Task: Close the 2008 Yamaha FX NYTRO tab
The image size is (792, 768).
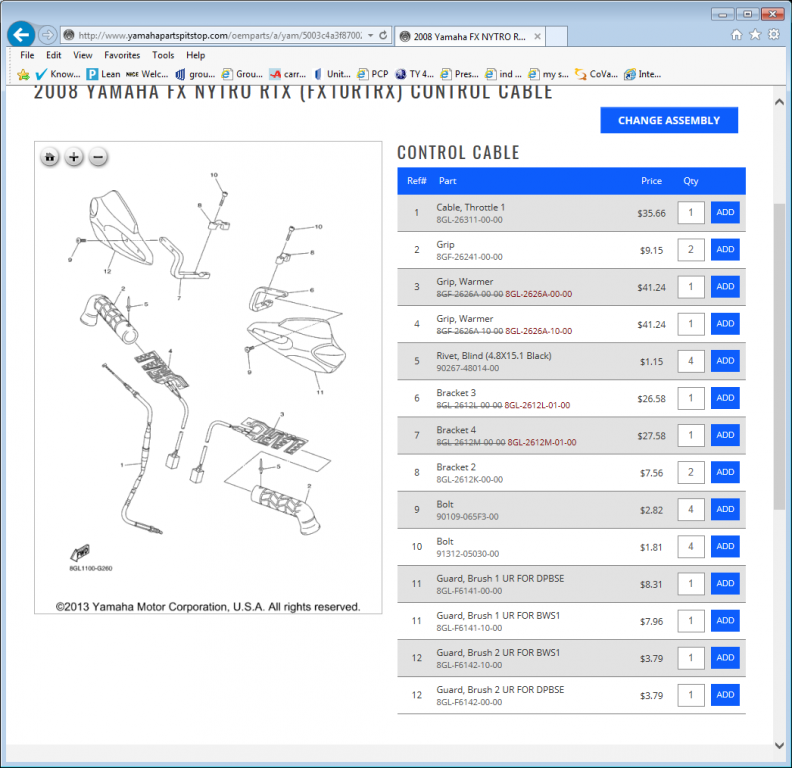Action: click(x=537, y=36)
